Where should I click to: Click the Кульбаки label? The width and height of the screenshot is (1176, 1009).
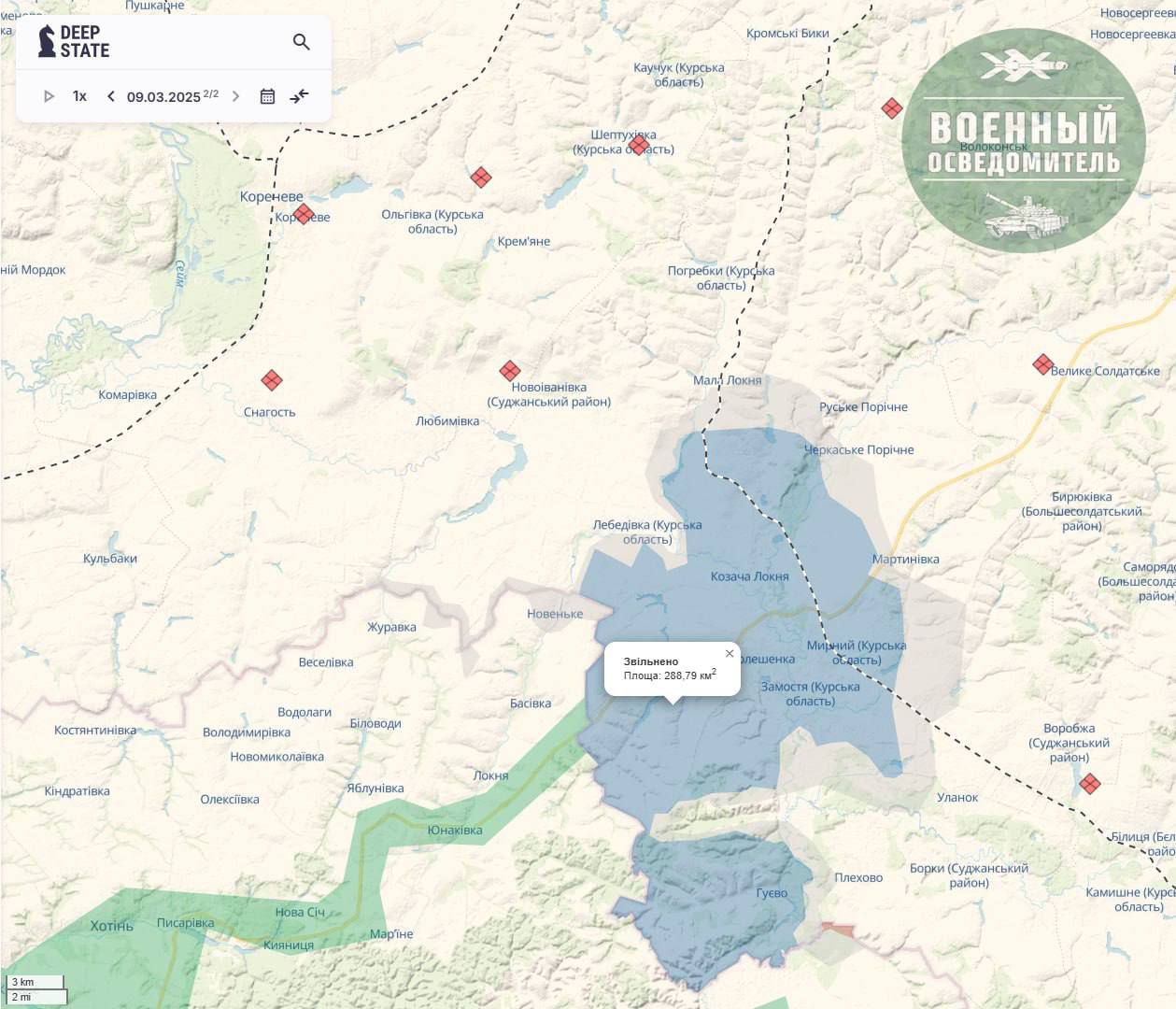click(x=110, y=558)
